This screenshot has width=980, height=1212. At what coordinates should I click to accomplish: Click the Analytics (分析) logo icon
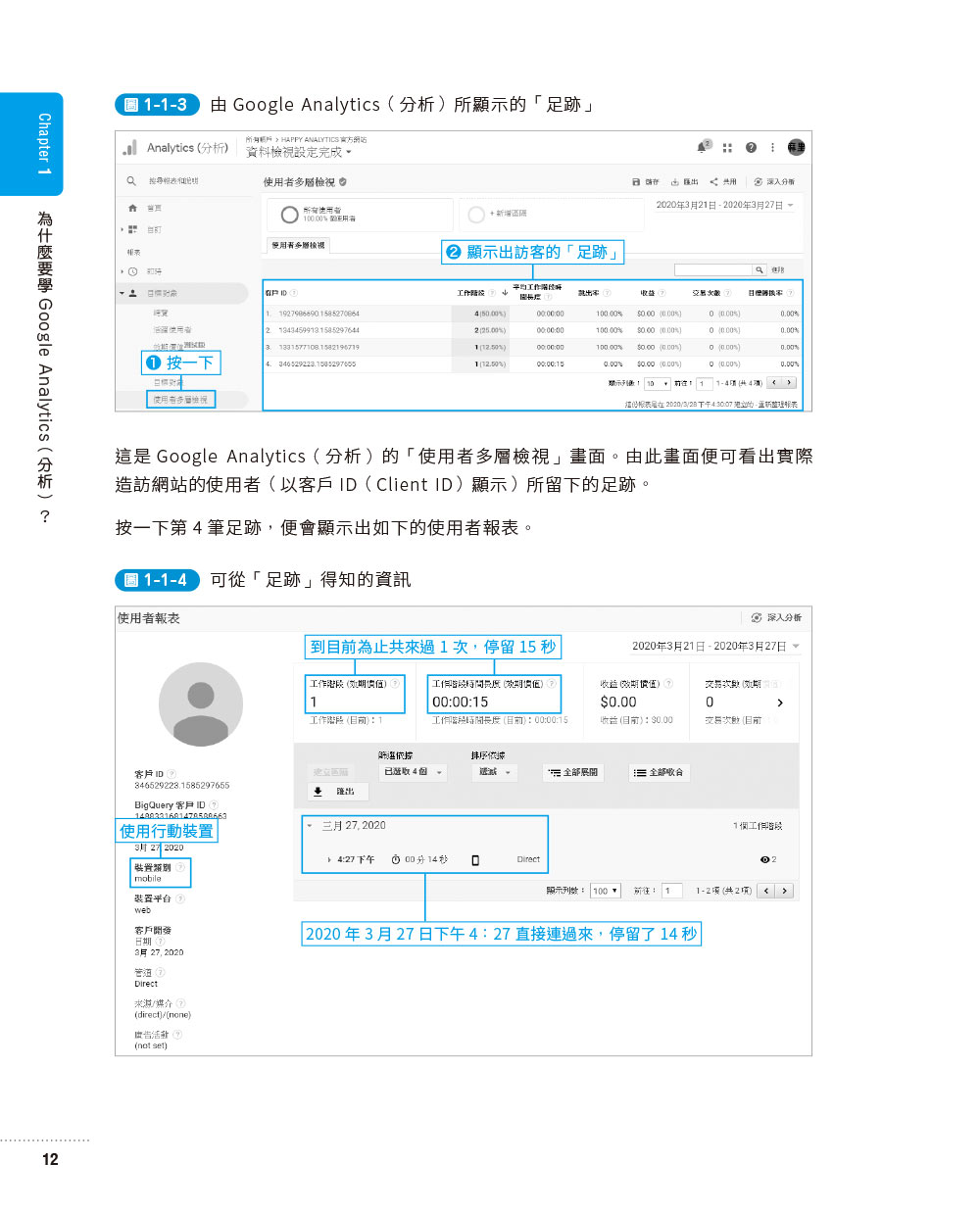click(129, 147)
